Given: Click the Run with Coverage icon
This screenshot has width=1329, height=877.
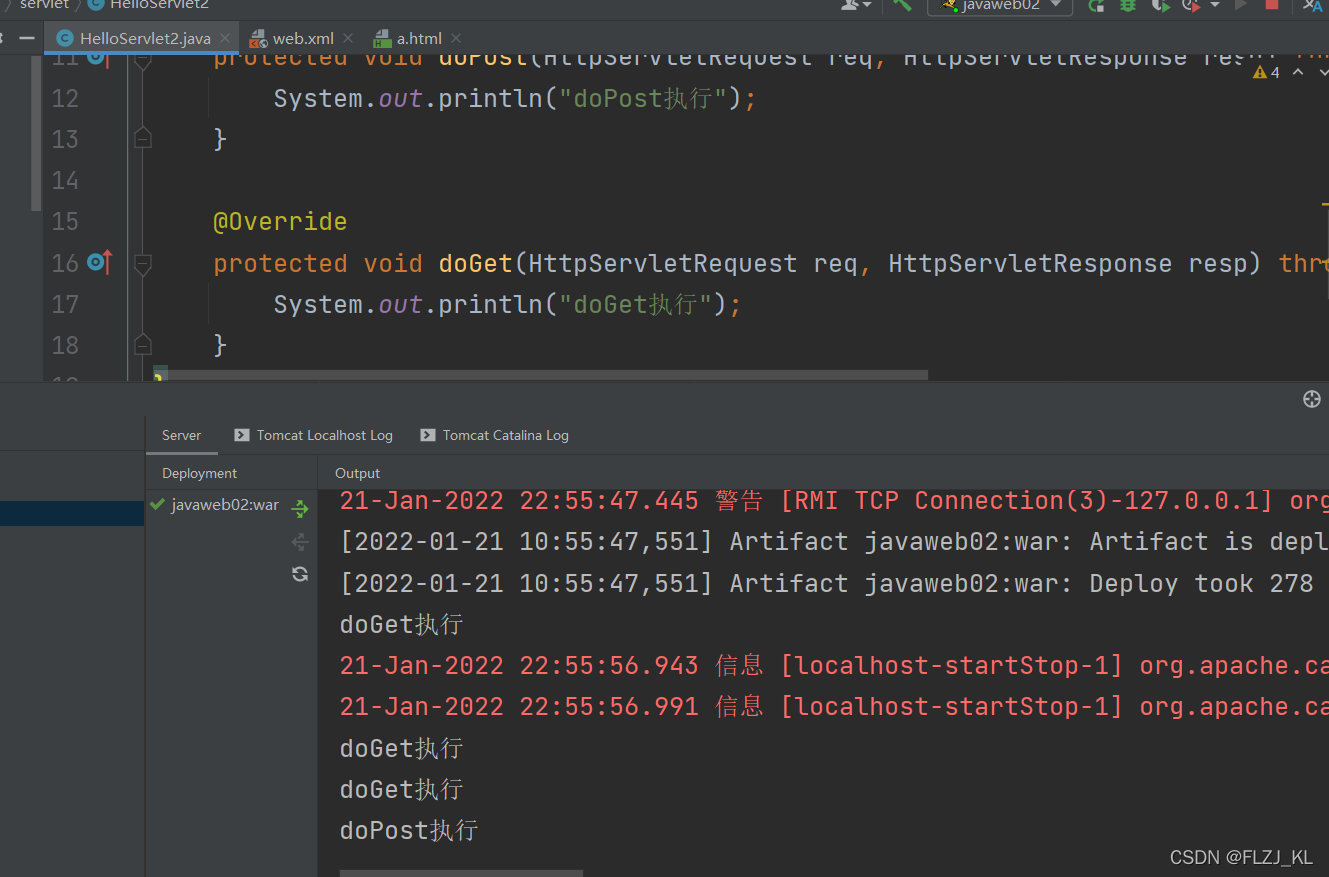Looking at the screenshot, I should pos(1160,5).
